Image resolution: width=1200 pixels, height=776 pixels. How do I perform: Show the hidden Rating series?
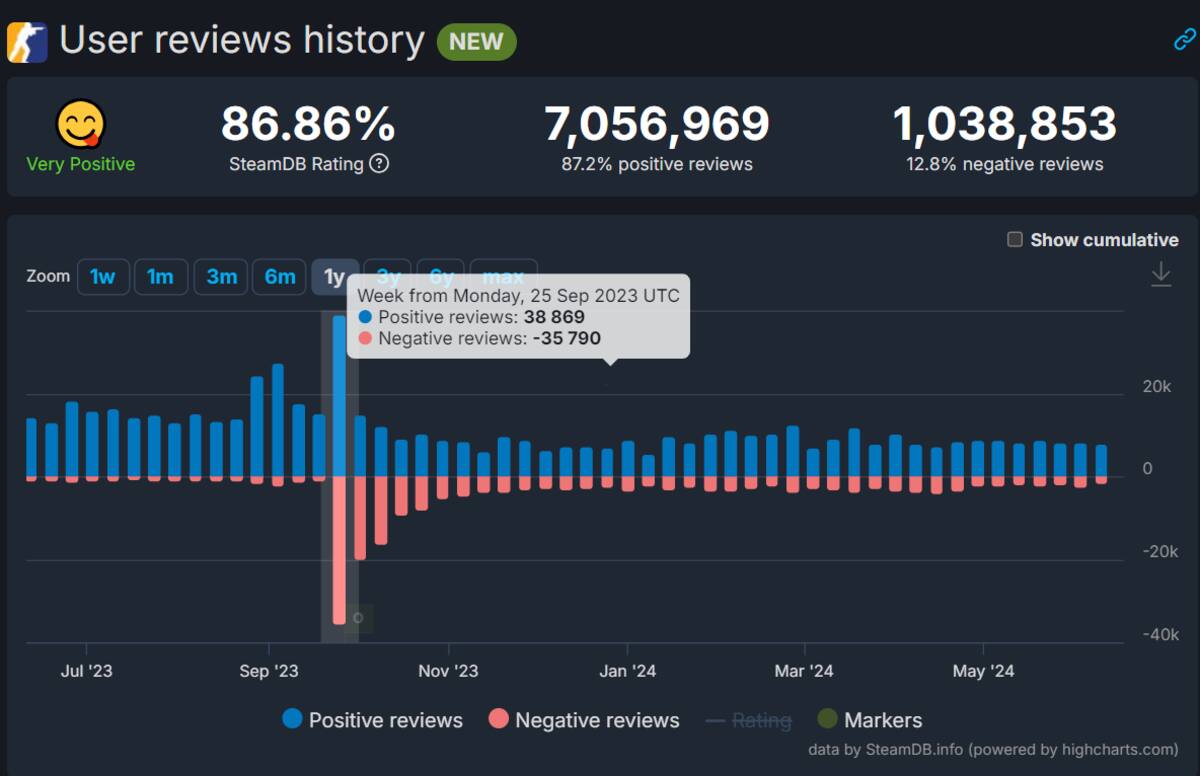point(749,720)
